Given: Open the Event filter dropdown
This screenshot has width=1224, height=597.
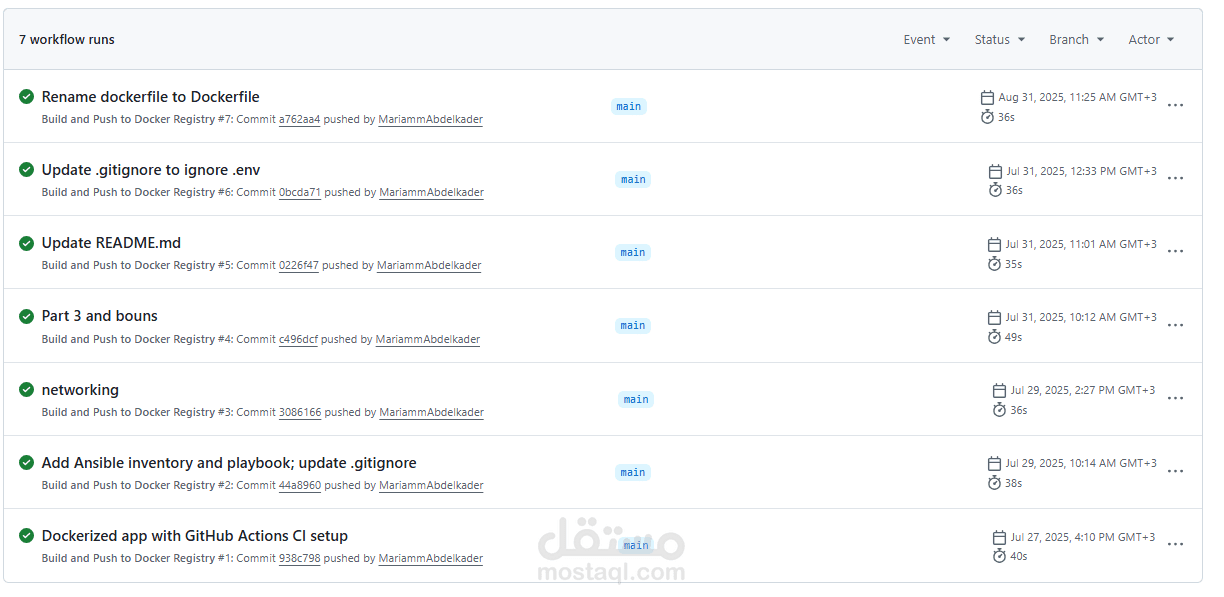Looking at the screenshot, I should click(926, 39).
